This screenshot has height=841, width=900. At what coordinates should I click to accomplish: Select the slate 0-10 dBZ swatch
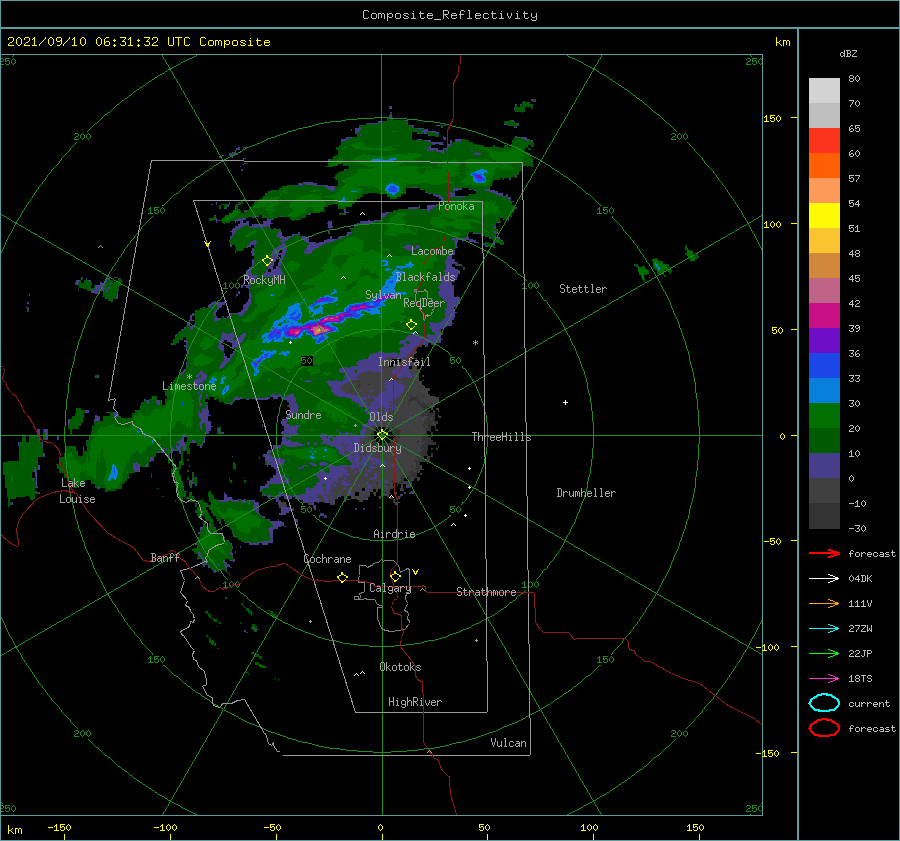tap(824, 466)
